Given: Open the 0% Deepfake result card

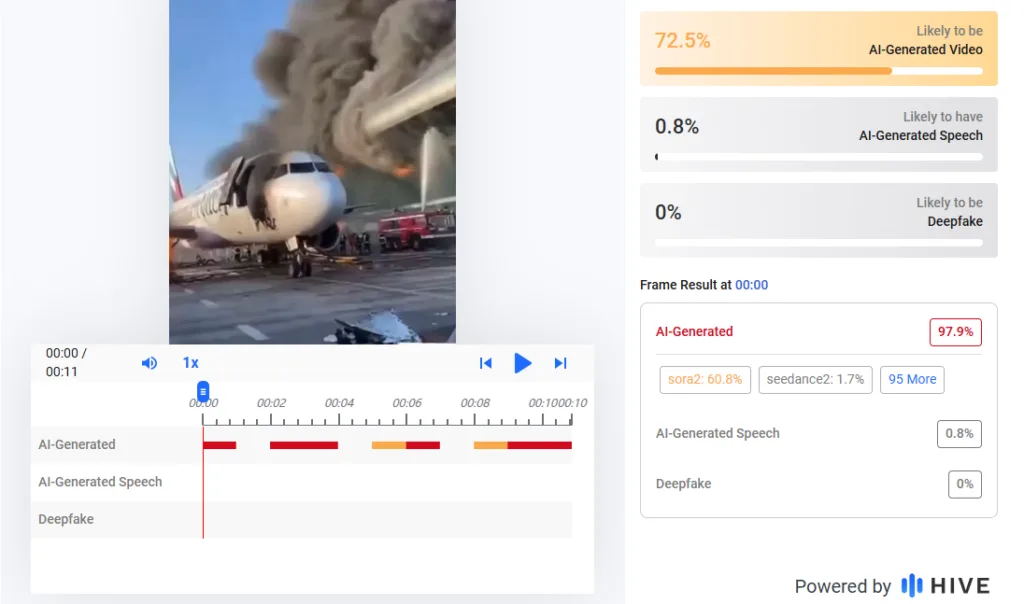Looking at the screenshot, I should pyautogui.click(x=818, y=220).
